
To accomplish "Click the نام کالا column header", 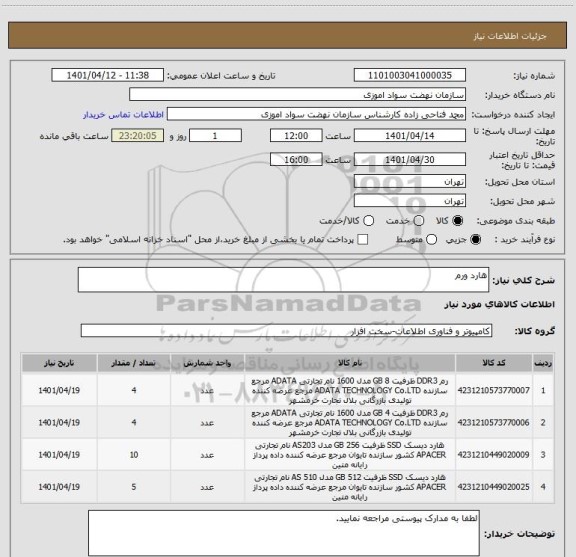I will pos(350,363).
